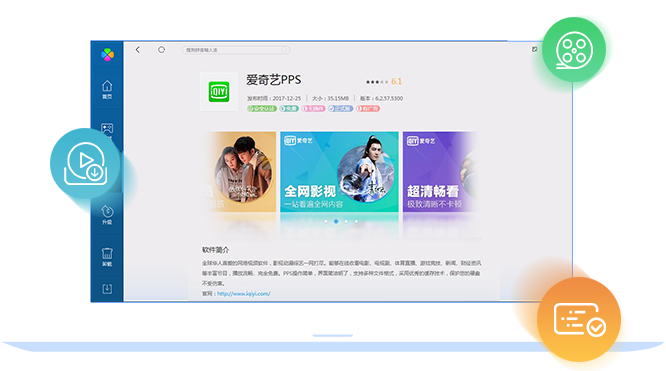Select the first carousel pagination dot
This screenshot has width=666, height=371.
[x=326, y=221]
